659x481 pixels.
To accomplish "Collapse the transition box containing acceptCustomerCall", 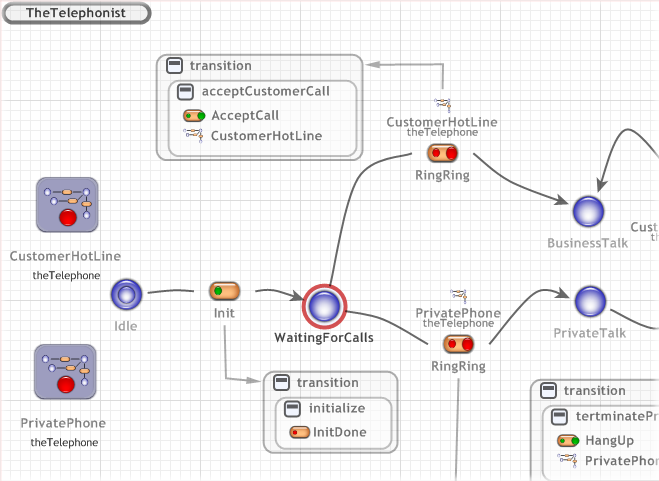I will 174,66.
